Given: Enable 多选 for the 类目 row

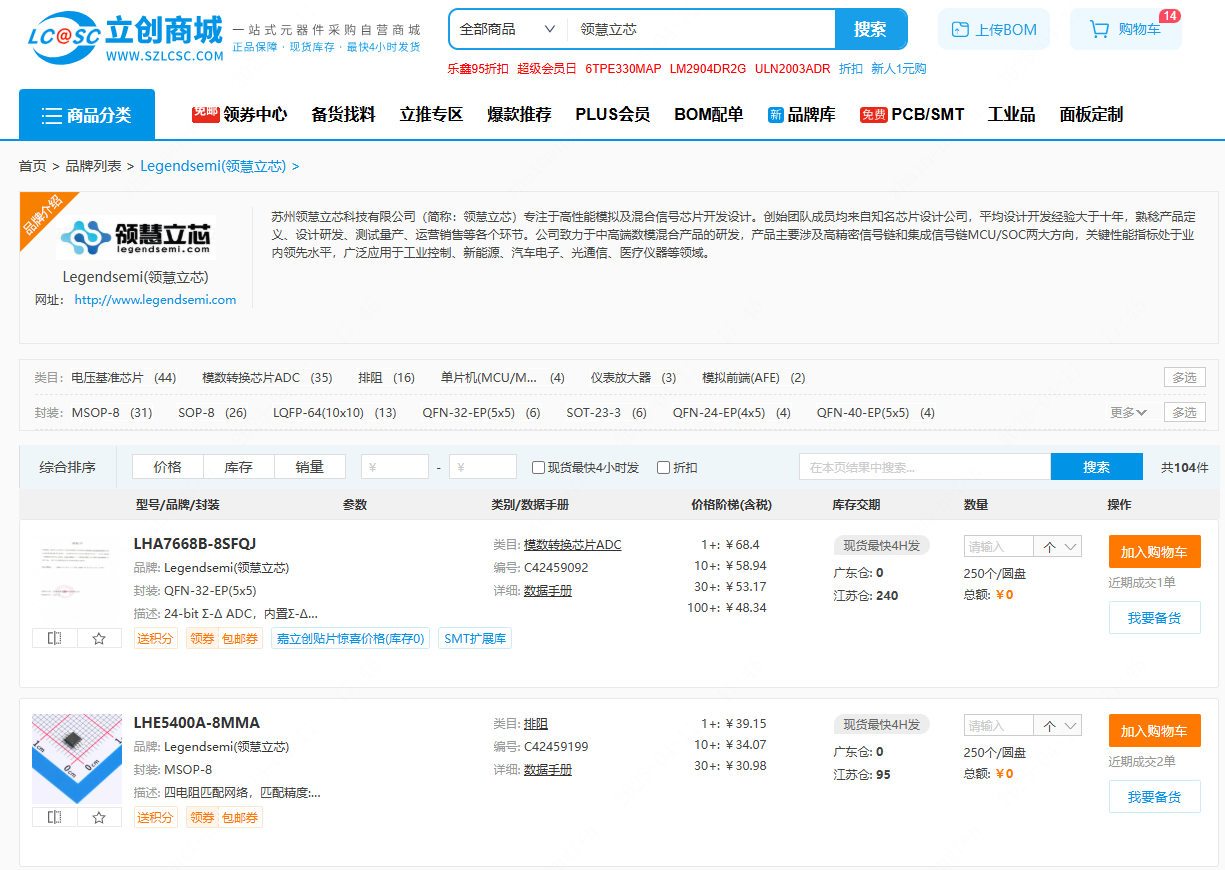Looking at the screenshot, I should [1184, 377].
